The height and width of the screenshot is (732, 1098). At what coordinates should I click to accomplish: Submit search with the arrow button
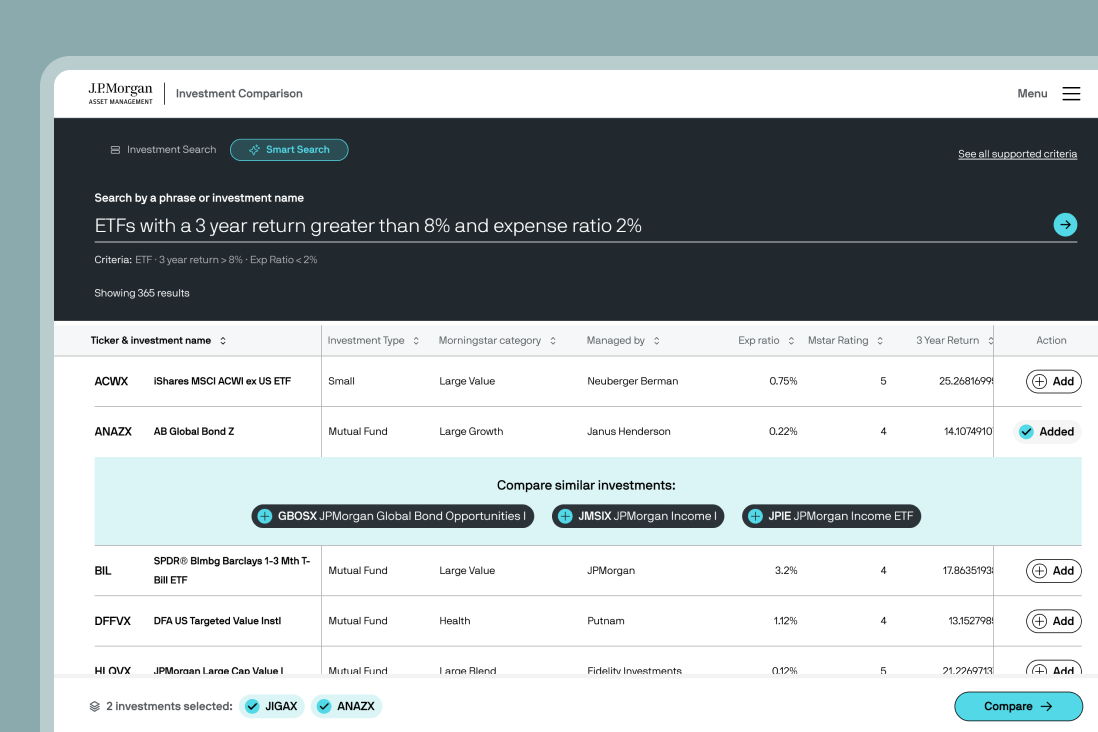(x=1065, y=225)
